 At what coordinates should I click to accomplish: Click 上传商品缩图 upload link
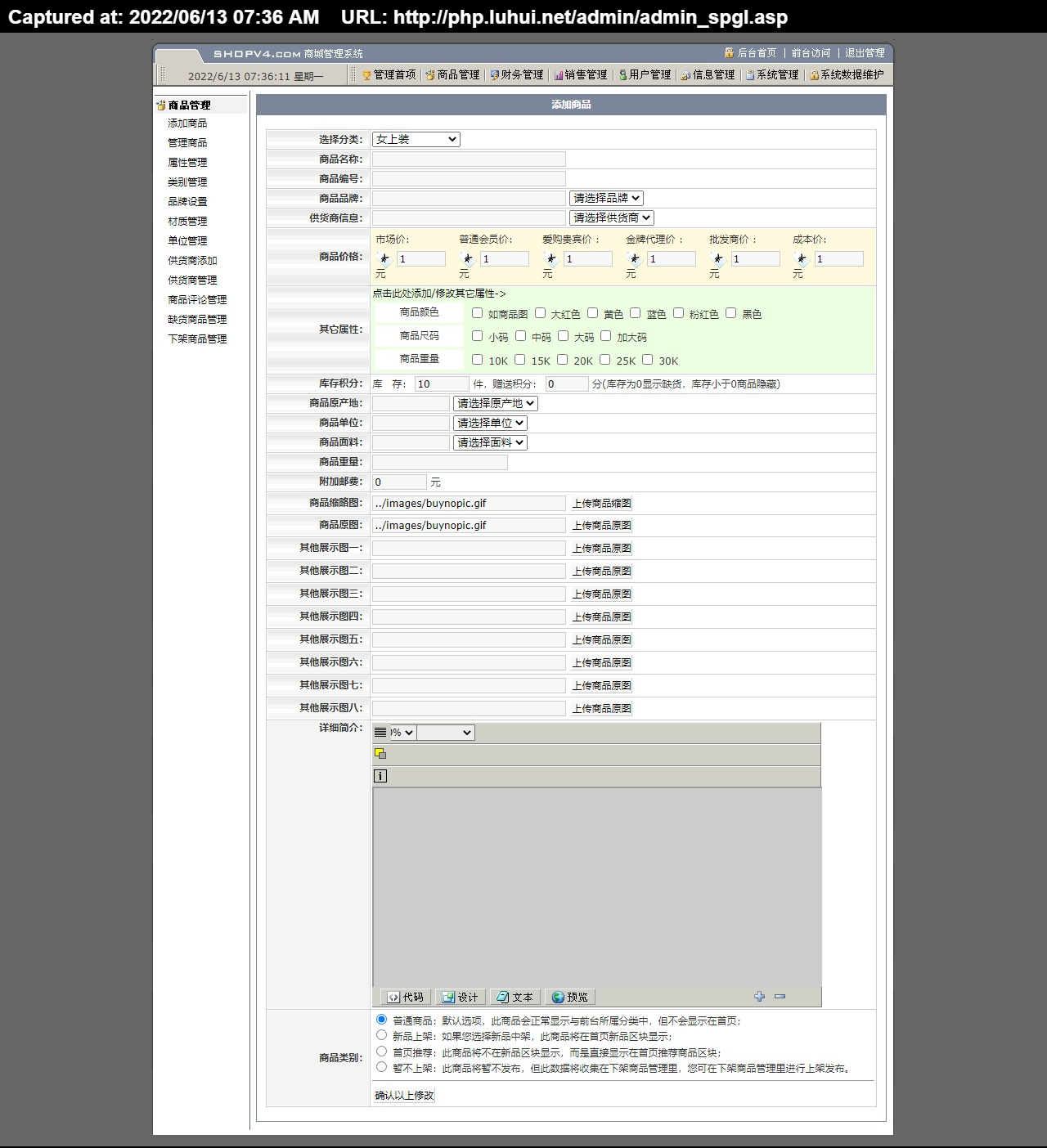click(x=601, y=504)
